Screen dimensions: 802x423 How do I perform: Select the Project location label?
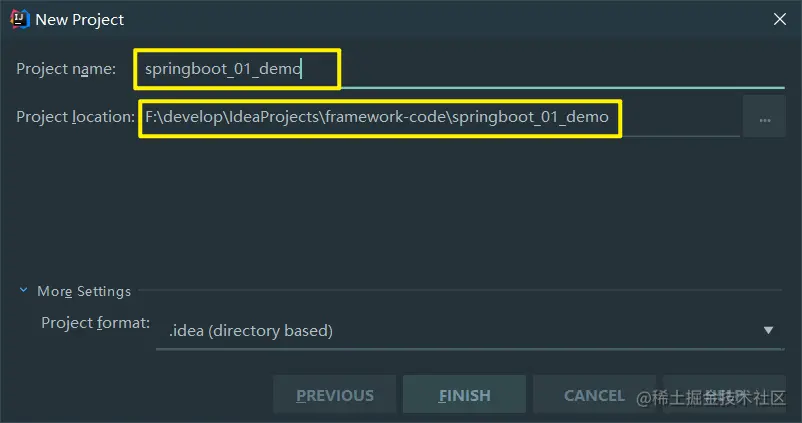pyautogui.click(x=75, y=117)
